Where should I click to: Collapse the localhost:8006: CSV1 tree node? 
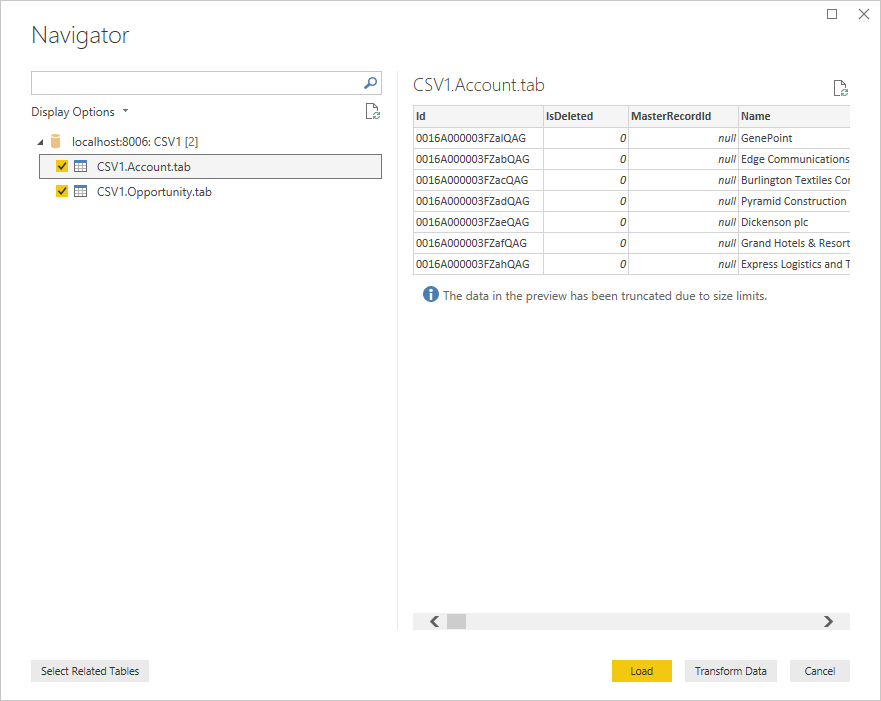point(40,142)
